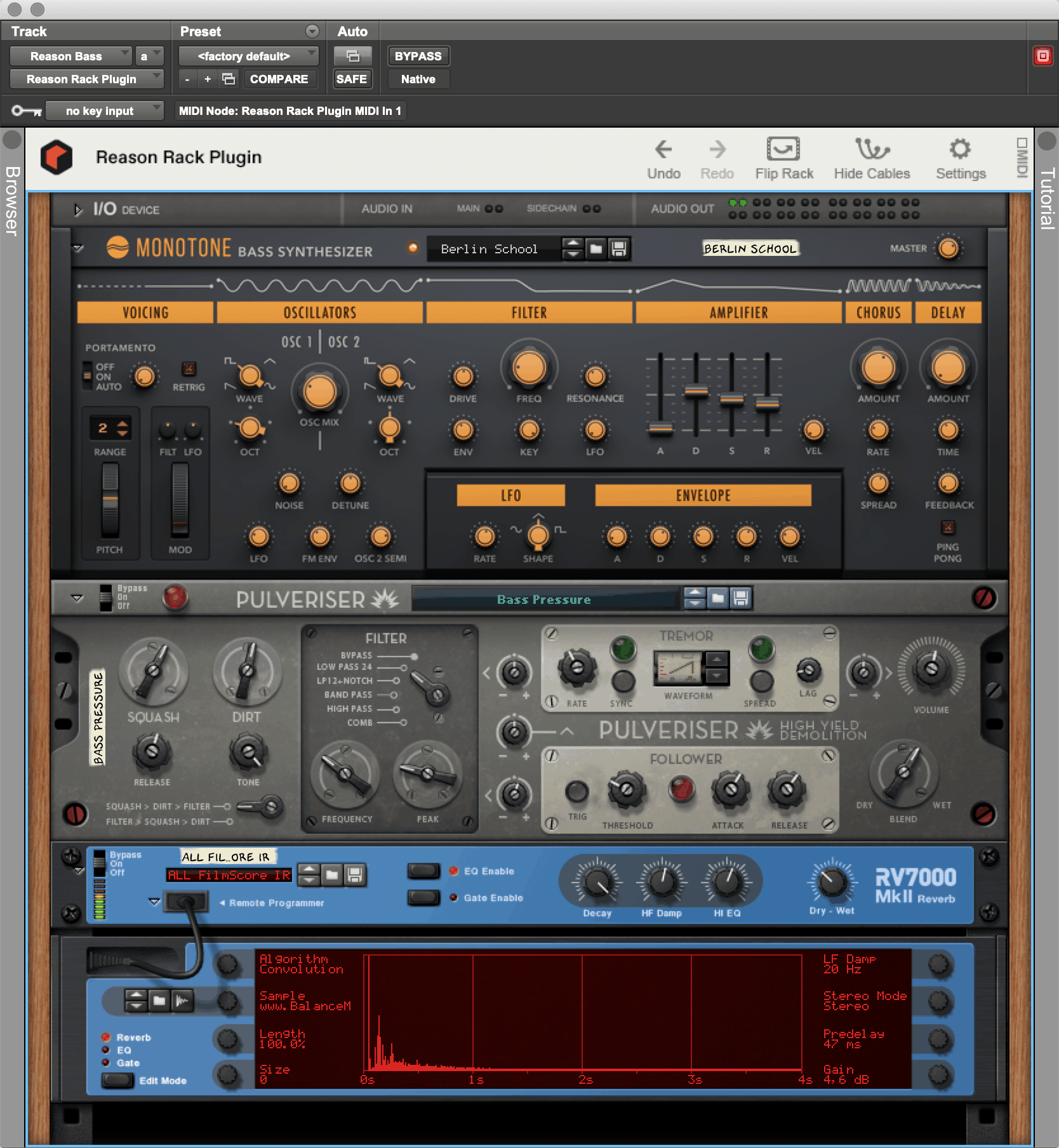Screen dimensions: 1059x1148
Task: Save RV7000 patch disk icon
Action: pos(355,875)
